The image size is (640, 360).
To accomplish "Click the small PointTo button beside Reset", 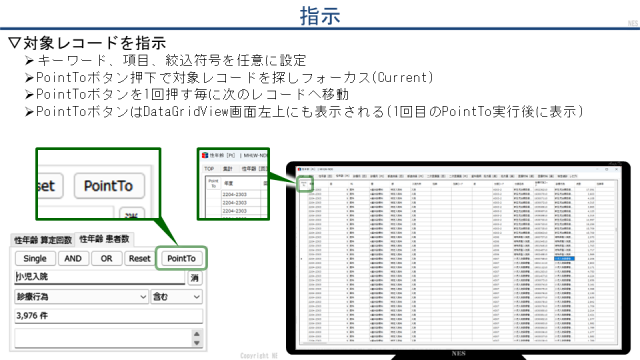I will [x=181, y=258].
